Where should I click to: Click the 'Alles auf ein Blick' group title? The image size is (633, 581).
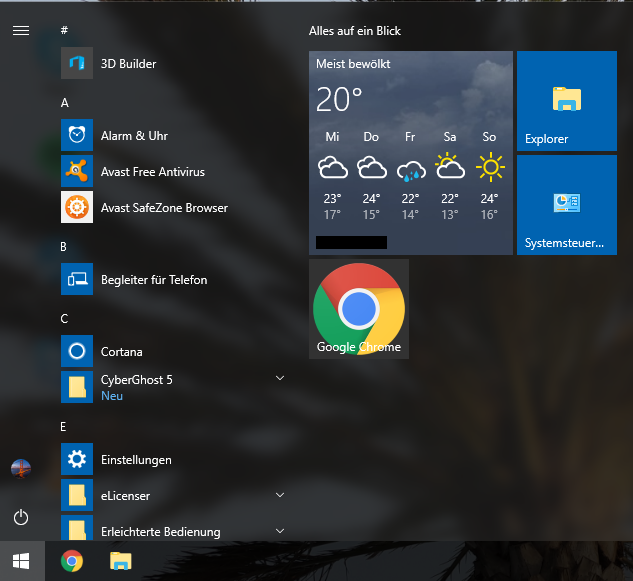click(355, 31)
